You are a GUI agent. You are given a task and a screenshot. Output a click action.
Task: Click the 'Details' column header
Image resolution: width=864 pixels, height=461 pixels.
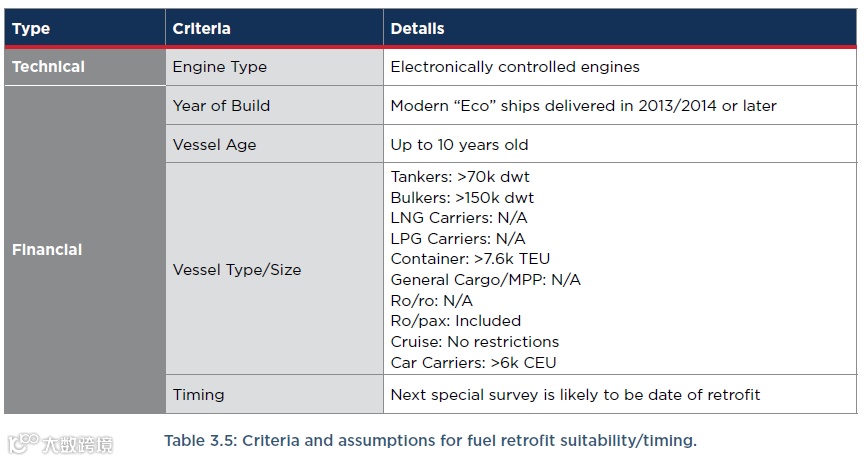pyautogui.click(x=417, y=29)
